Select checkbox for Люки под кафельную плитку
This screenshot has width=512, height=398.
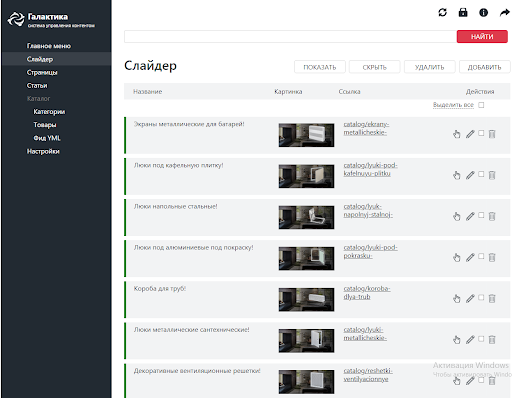(x=481, y=174)
